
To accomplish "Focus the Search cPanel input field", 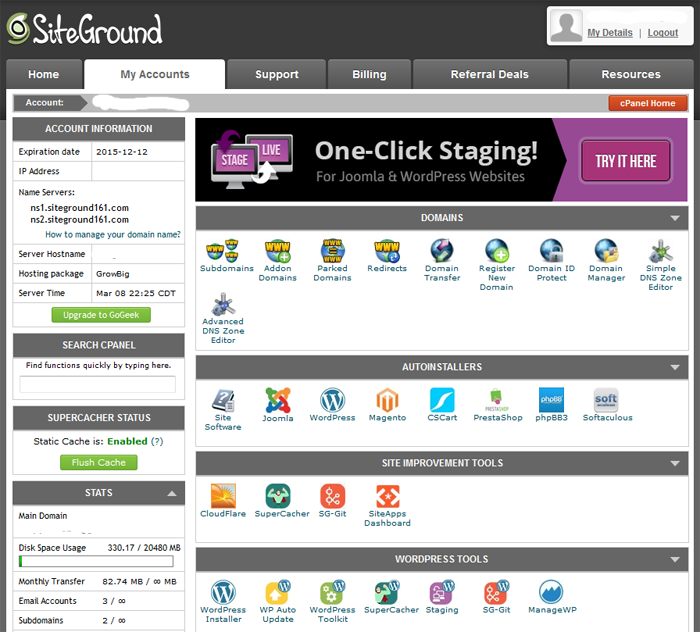I will 97,384.
